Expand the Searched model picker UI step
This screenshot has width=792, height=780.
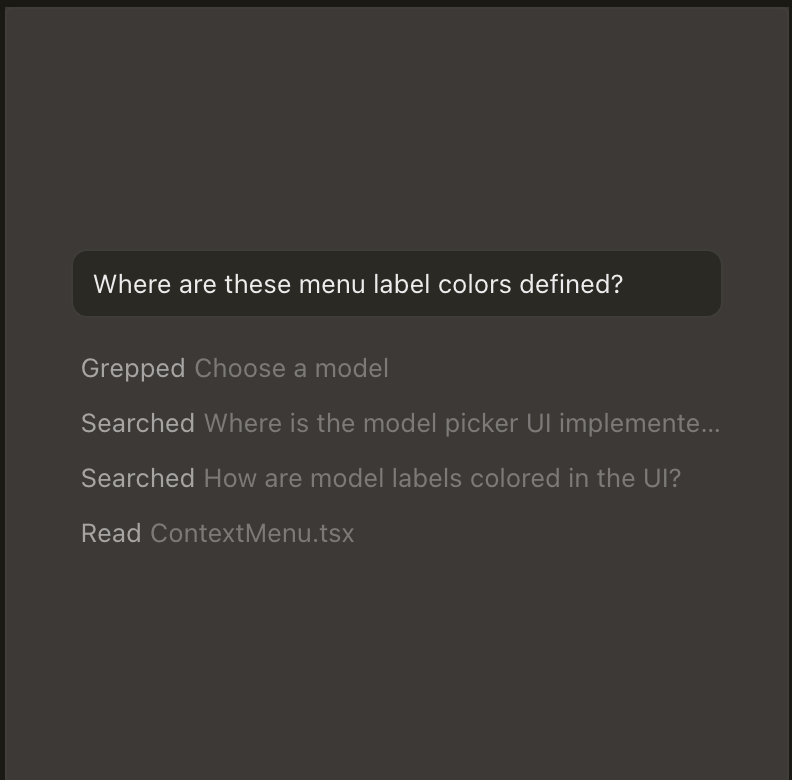(400, 424)
